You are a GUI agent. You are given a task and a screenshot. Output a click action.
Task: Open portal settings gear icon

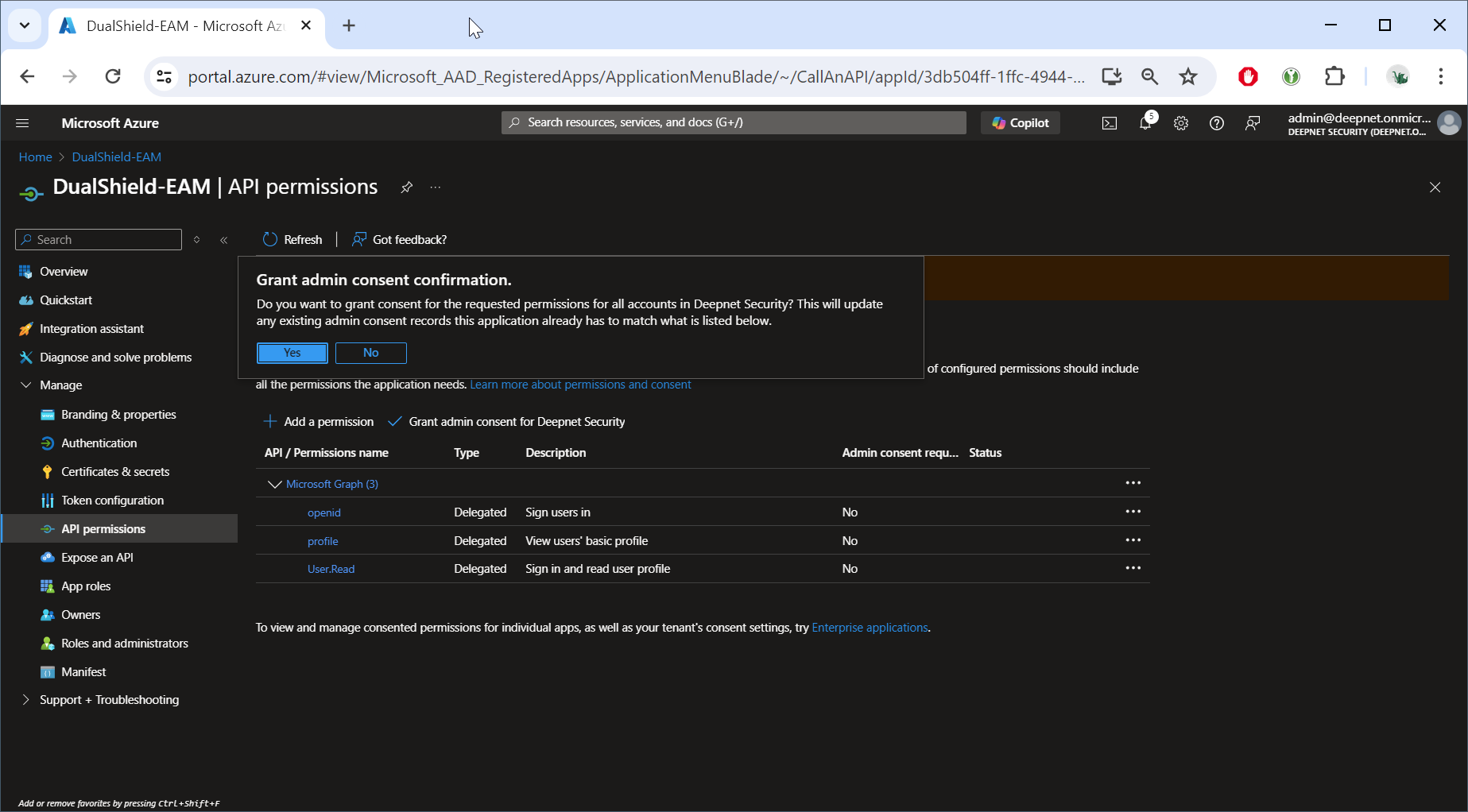click(x=1181, y=123)
